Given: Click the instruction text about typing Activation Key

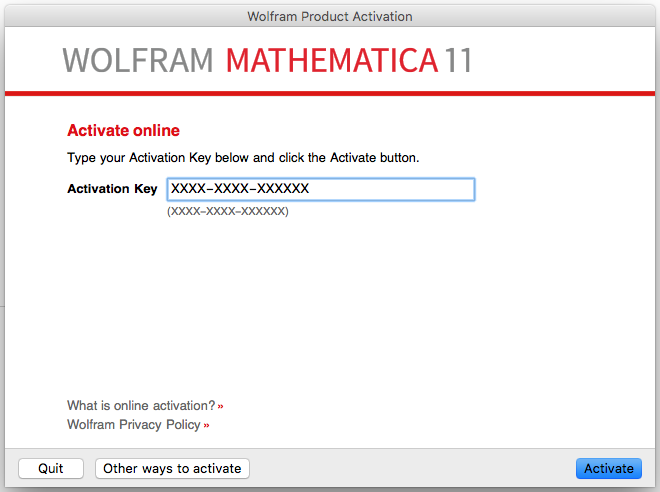Looking at the screenshot, I should (243, 157).
